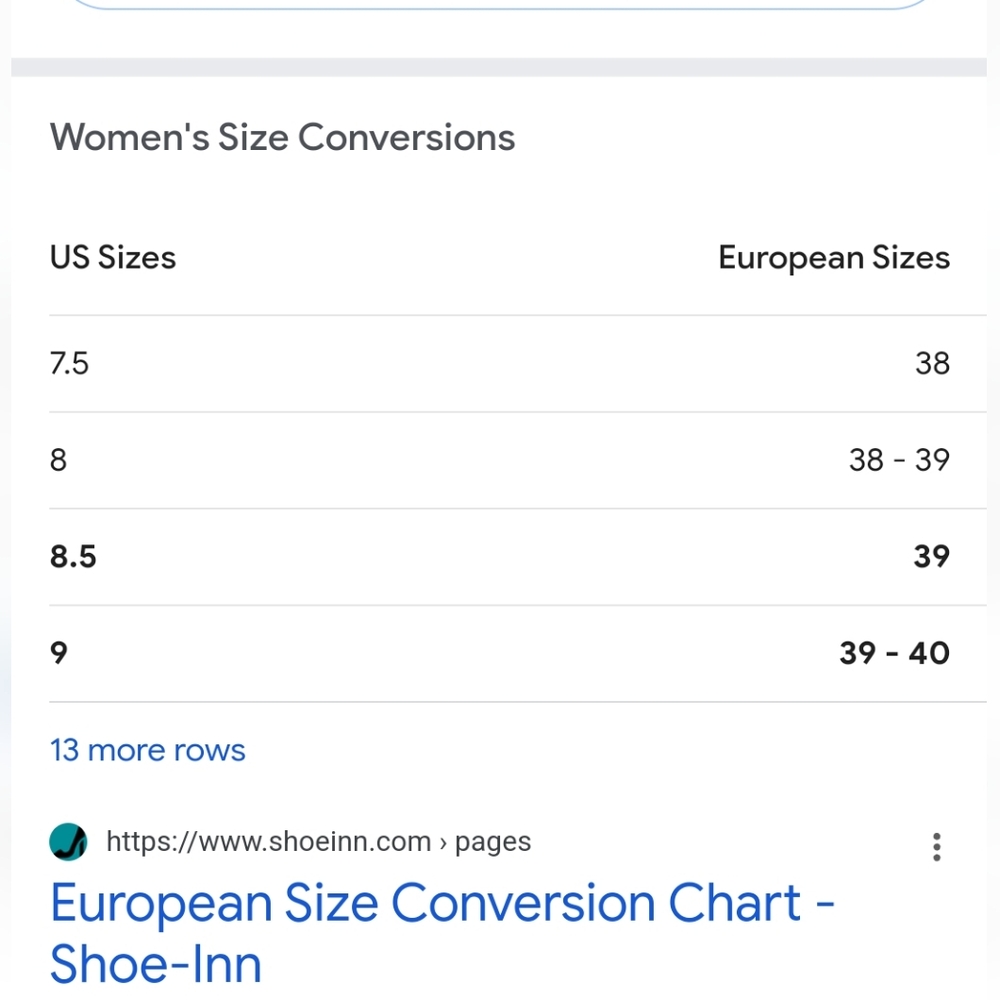Click the breadcrumb arrow after shoeinn.com
The image size is (1000, 1000).
pos(443,843)
